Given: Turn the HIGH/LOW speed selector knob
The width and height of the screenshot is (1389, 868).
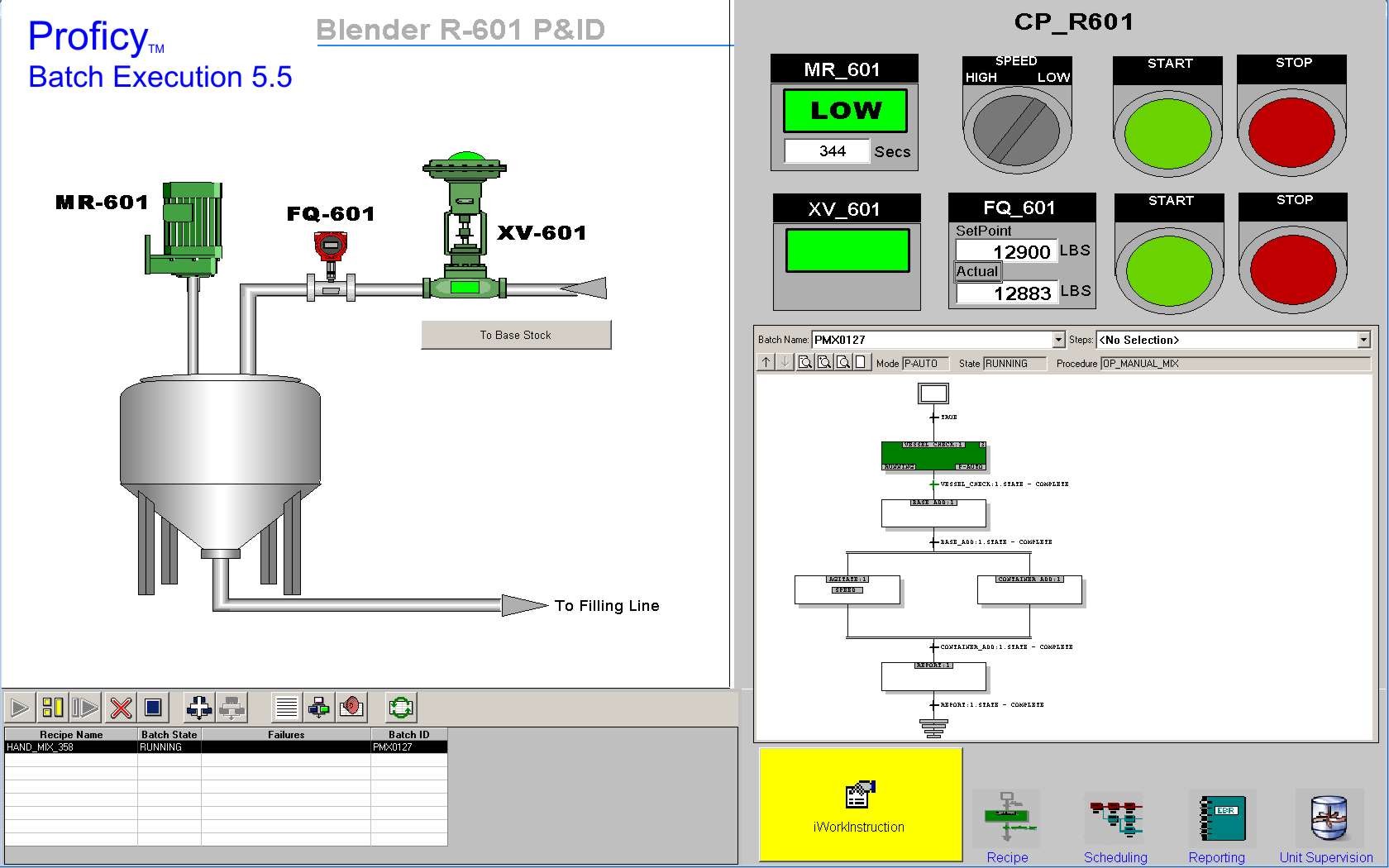Looking at the screenshot, I should click(1016, 130).
